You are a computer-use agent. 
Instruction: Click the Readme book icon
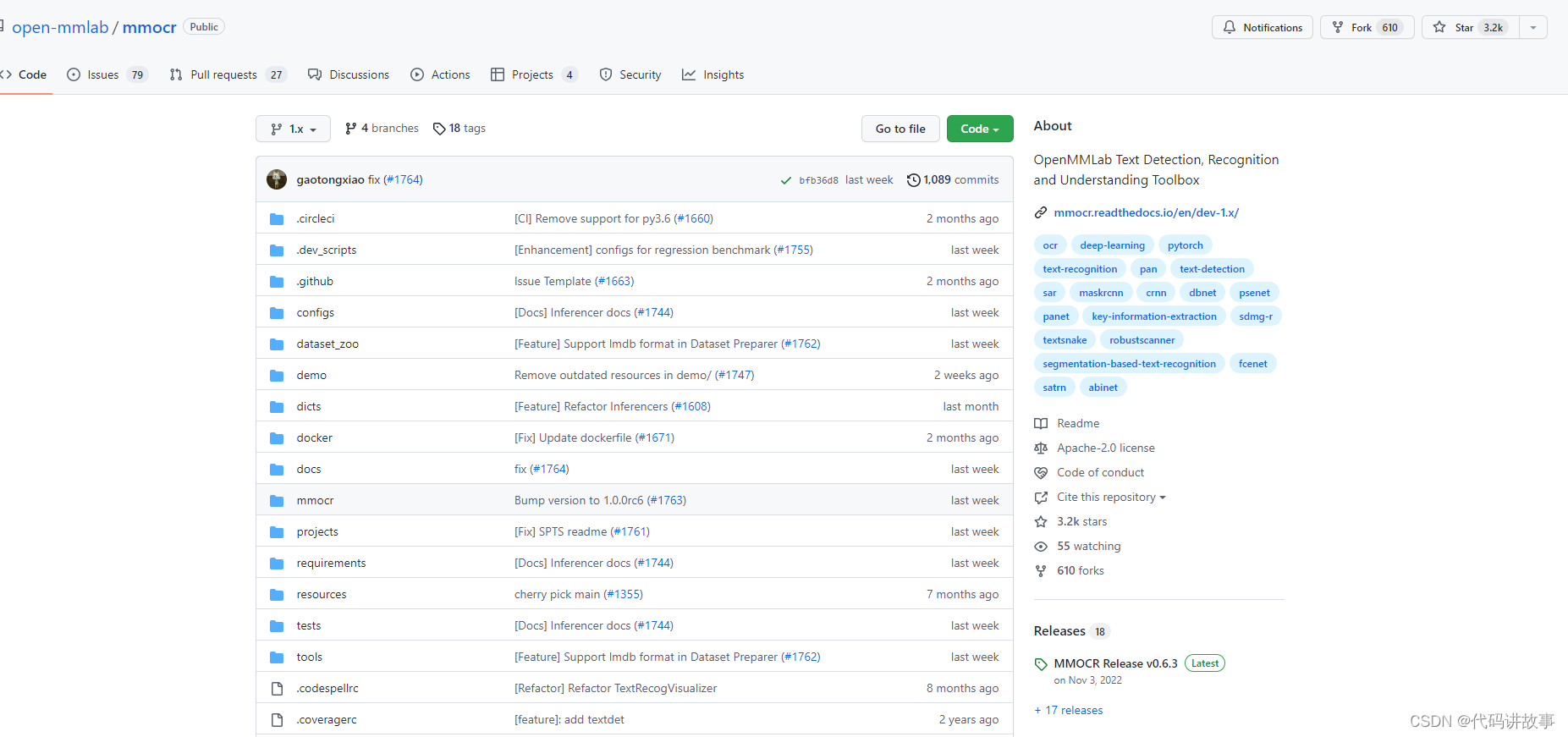(x=1041, y=423)
